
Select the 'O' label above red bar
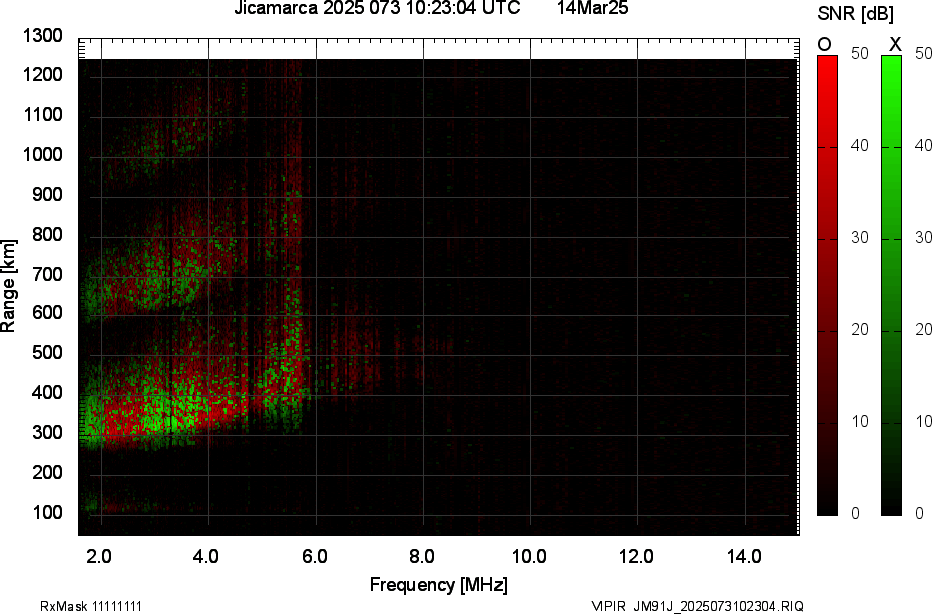[x=825, y=44]
